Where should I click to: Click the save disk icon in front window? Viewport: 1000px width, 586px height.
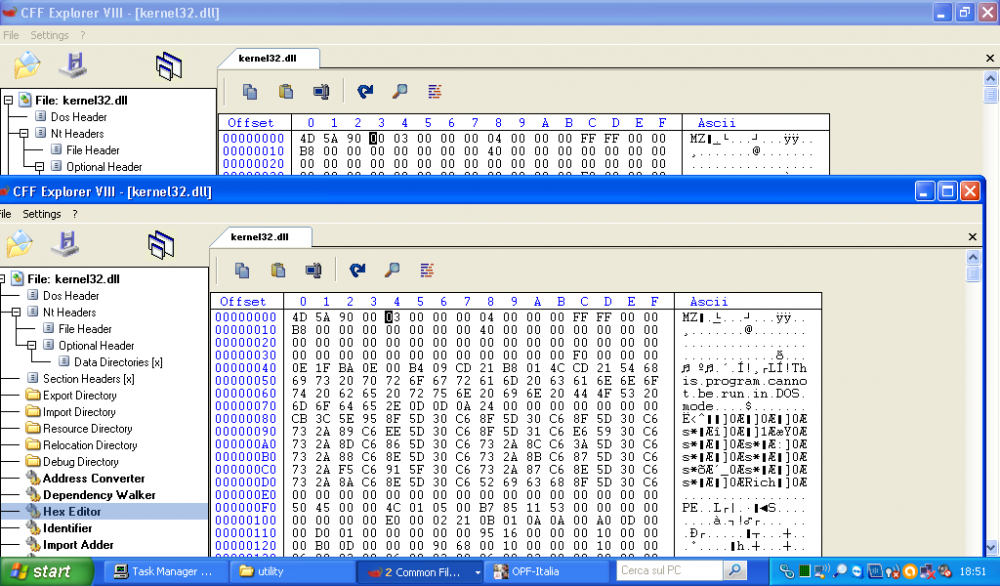[x=68, y=244]
